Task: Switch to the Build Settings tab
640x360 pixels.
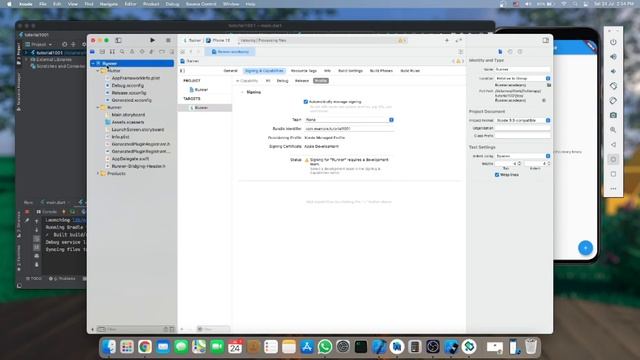Action: [350, 71]
